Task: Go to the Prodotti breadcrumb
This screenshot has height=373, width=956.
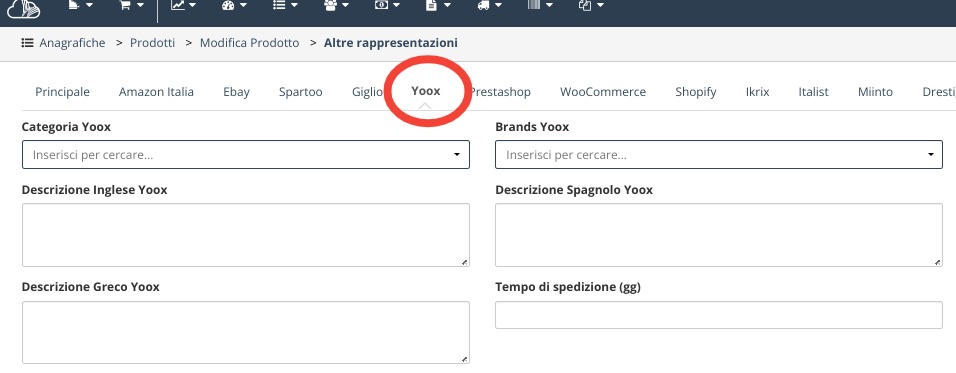Action: click(x=152, y=43)
